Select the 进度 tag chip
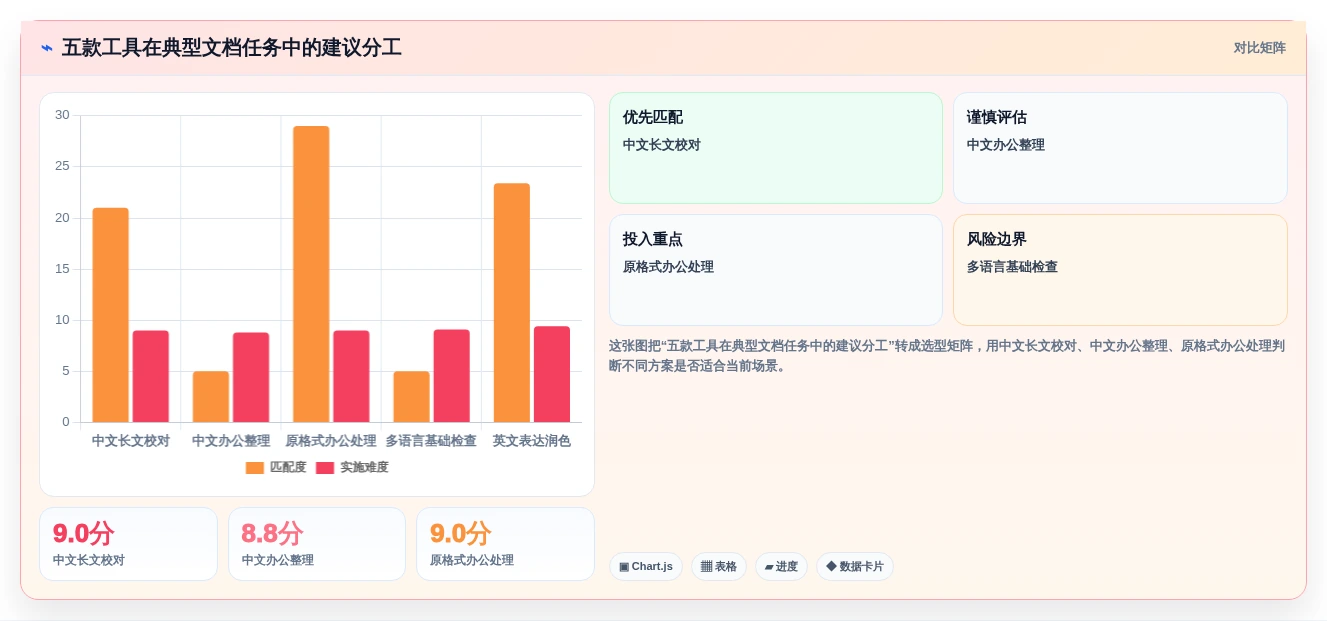This screenshot has height=621, width=1327. pos(781,566)
